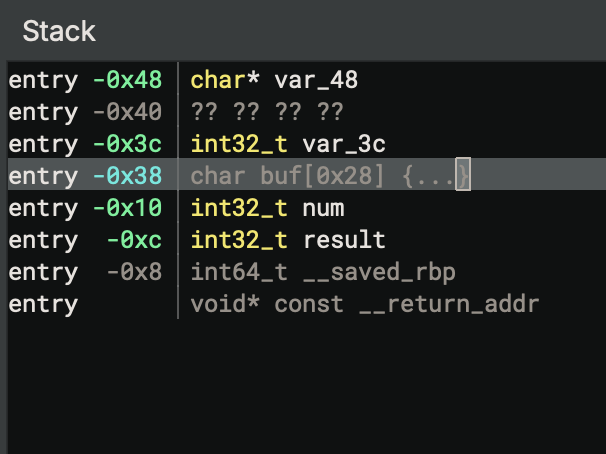Select the -0x10 stack offset
The image size is (606, 454).
tap(127, 208)
